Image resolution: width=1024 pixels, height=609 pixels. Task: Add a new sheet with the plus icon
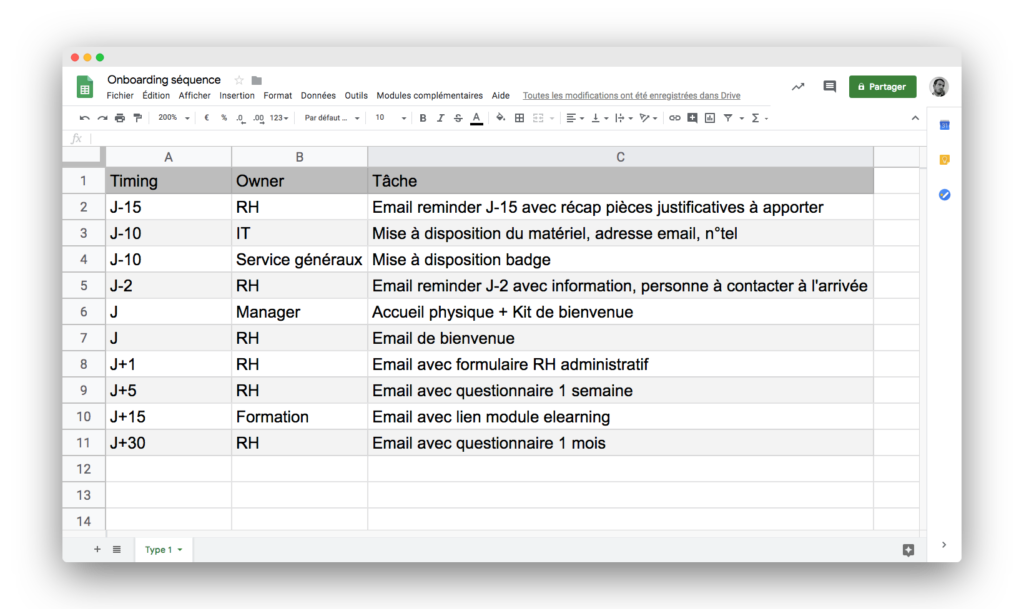97,550
